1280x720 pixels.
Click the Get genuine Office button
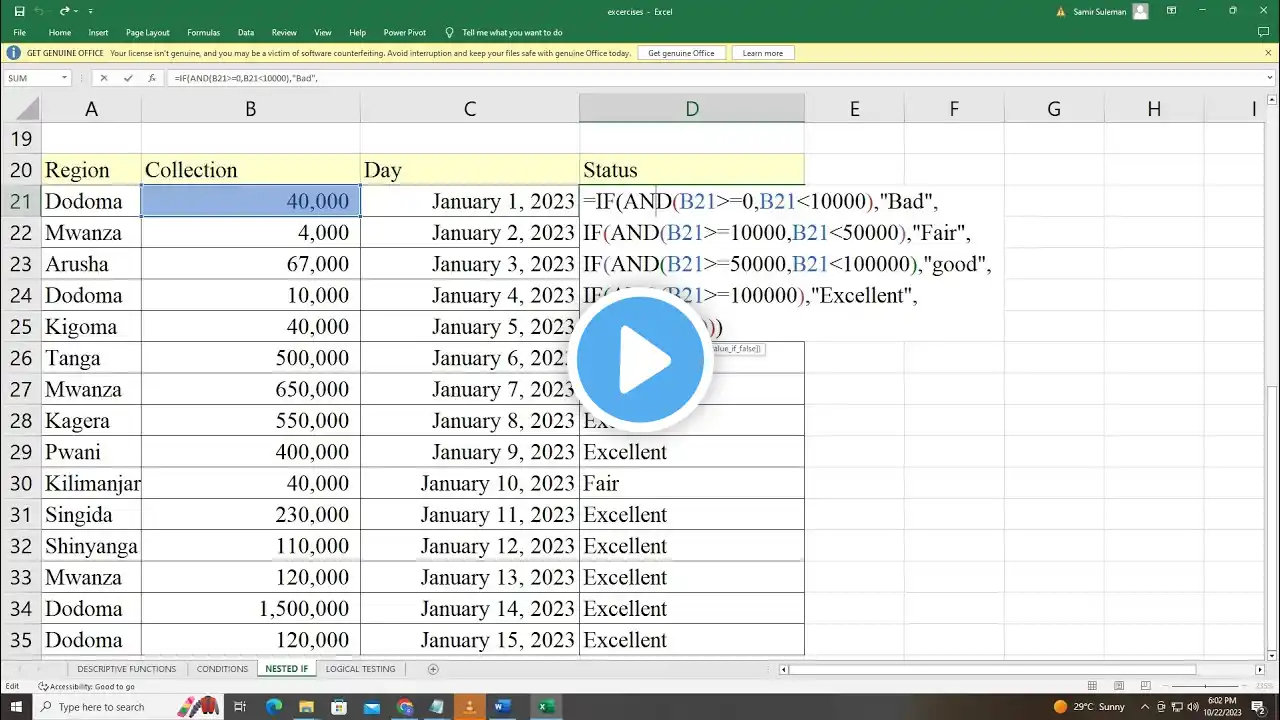682,53
